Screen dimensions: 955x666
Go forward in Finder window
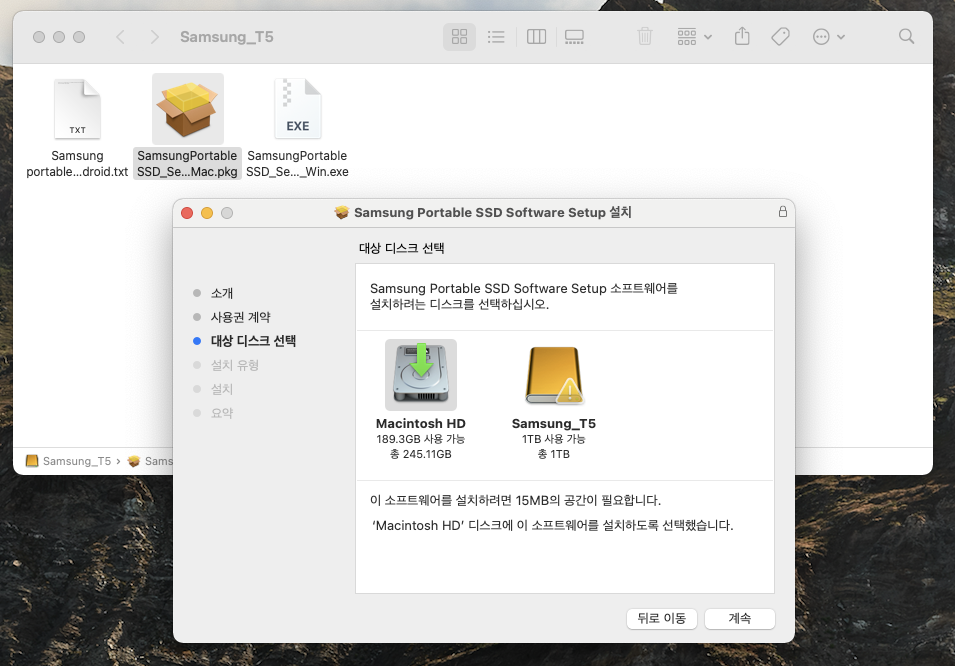[155, 37]
